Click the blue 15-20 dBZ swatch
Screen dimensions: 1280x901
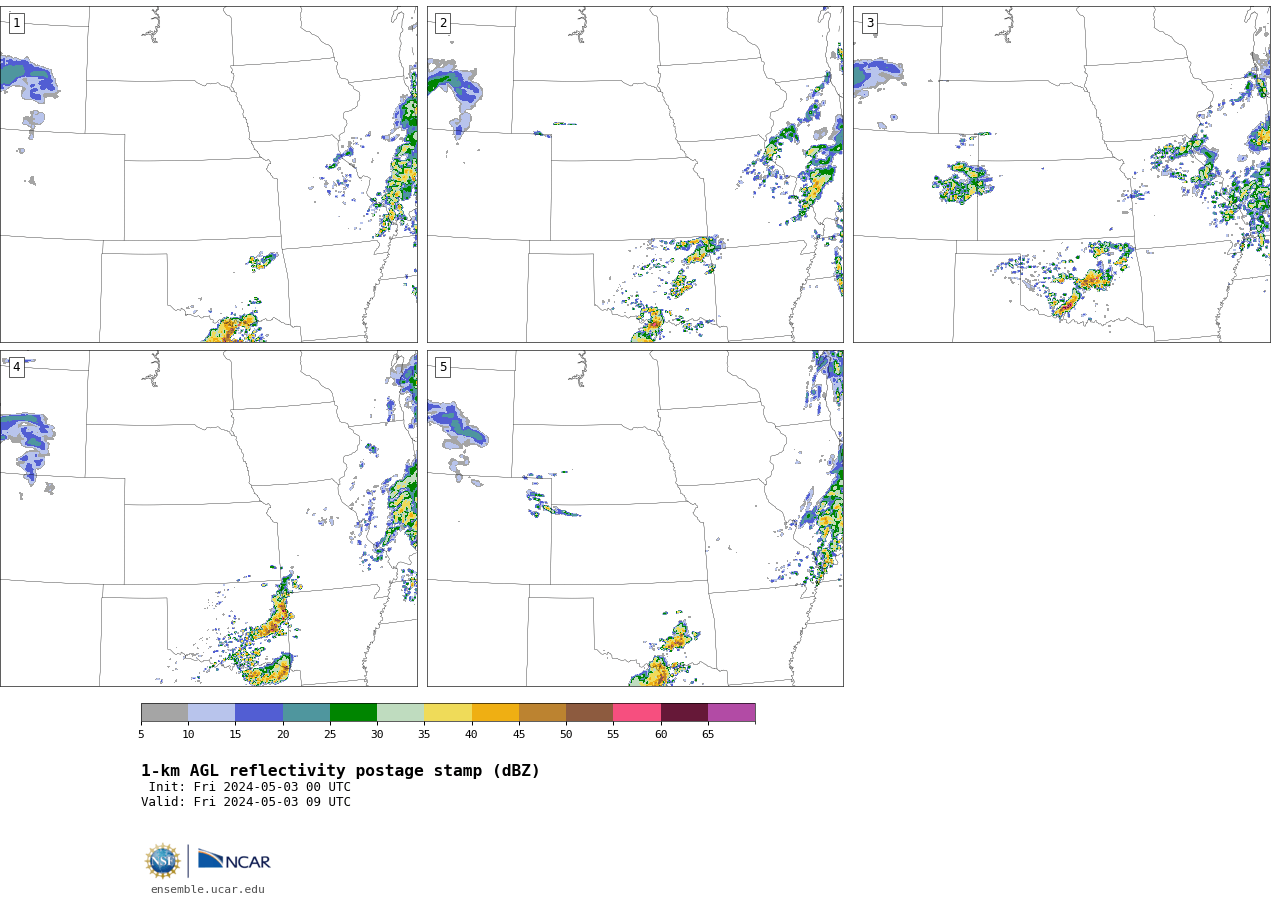point(259,712)
